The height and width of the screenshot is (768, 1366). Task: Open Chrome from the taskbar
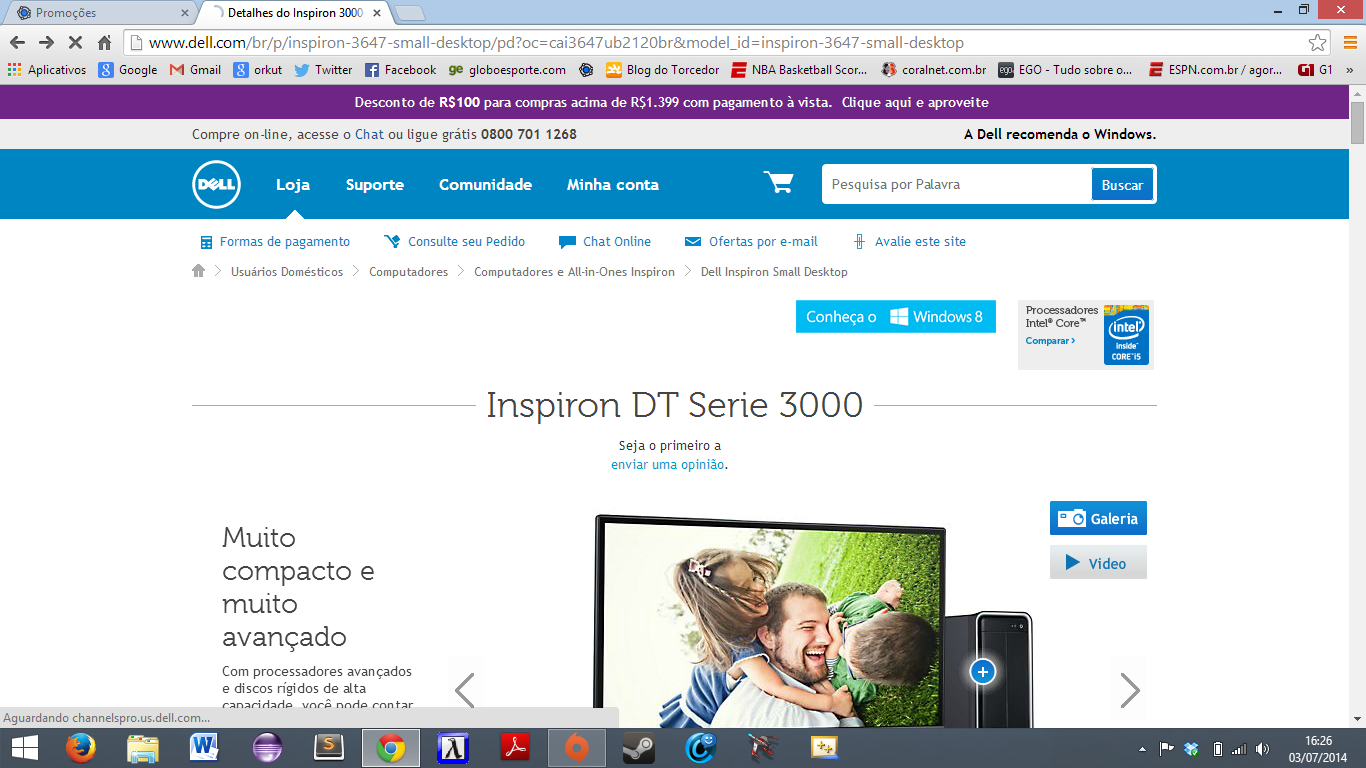click(x=390, y=747)
